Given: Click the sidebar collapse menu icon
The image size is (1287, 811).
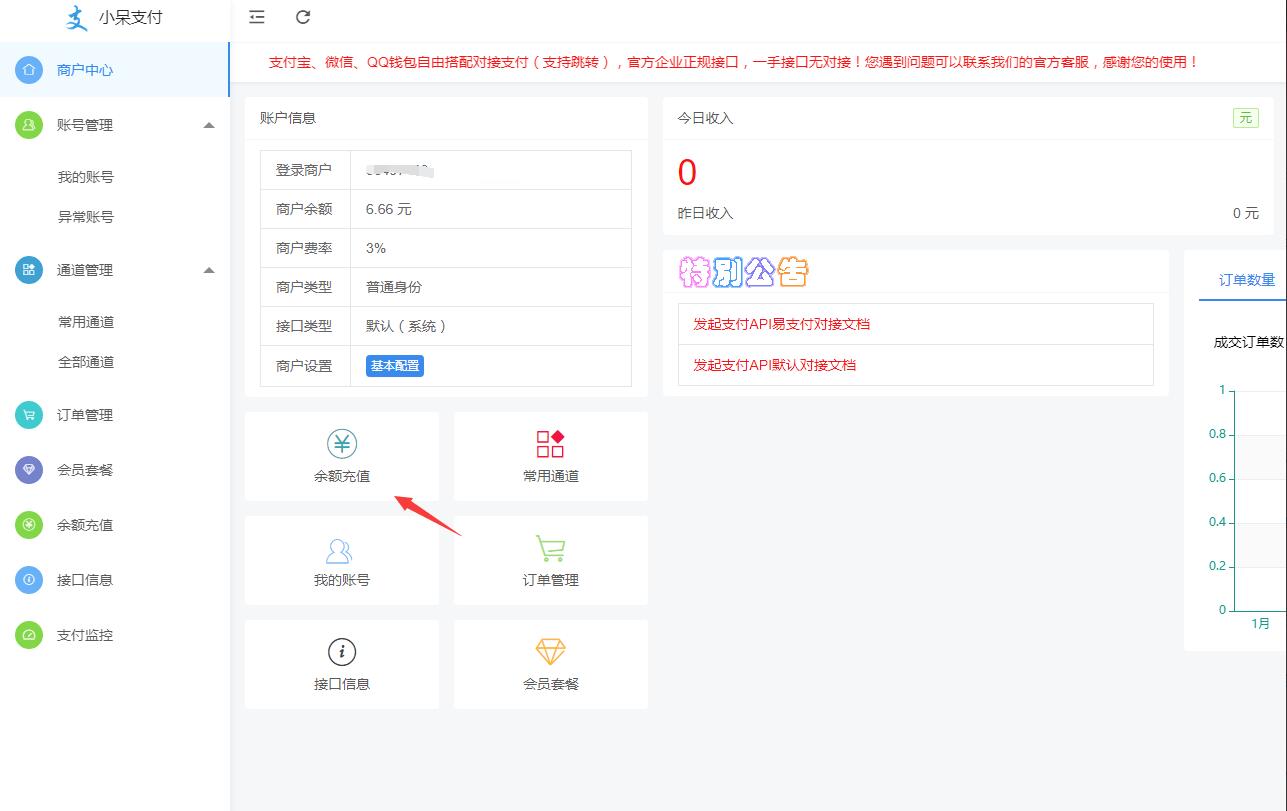Looking at the screenshot, I should coord(257,17).
